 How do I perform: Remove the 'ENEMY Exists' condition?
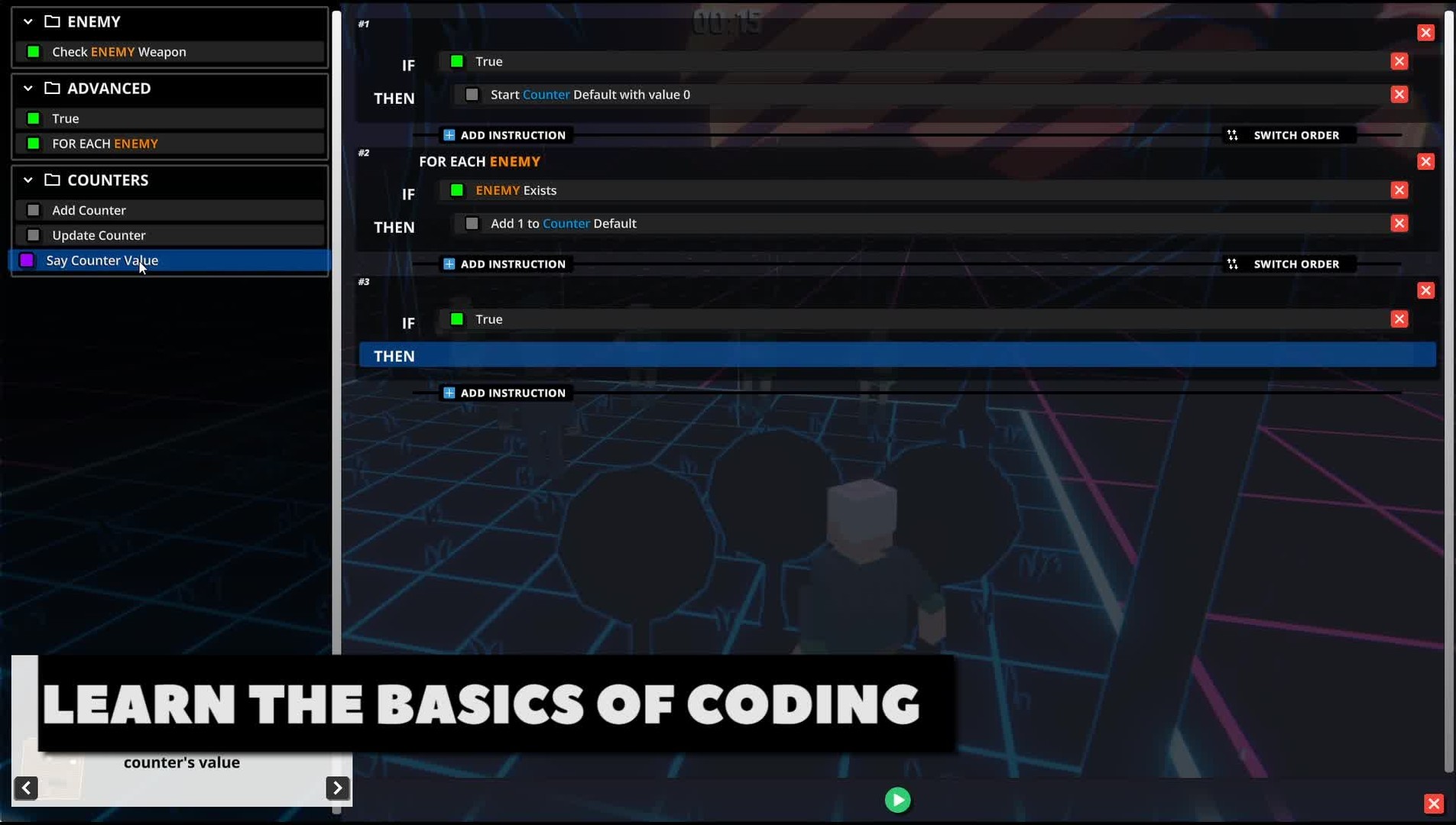pyautogui.click(x=1399, y=190)
